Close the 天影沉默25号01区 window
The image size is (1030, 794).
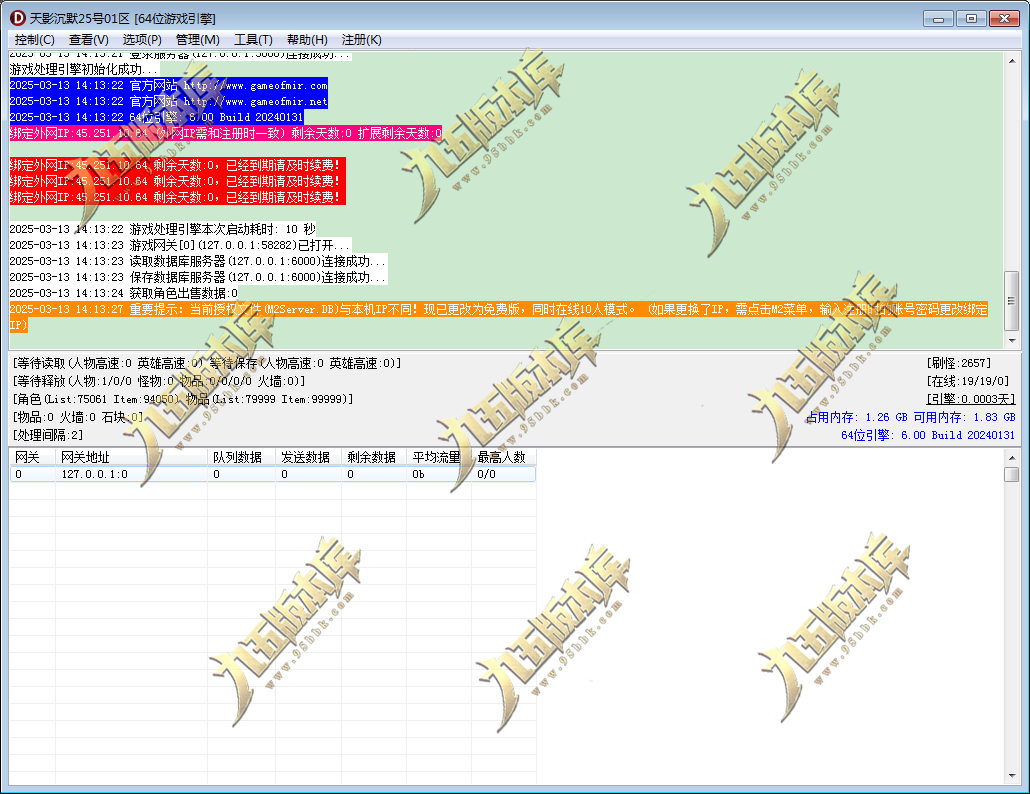click(x=1004, y=18)
